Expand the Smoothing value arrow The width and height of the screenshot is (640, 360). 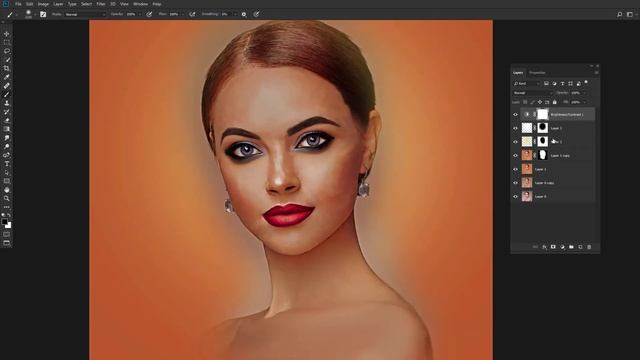coord(235,14)
